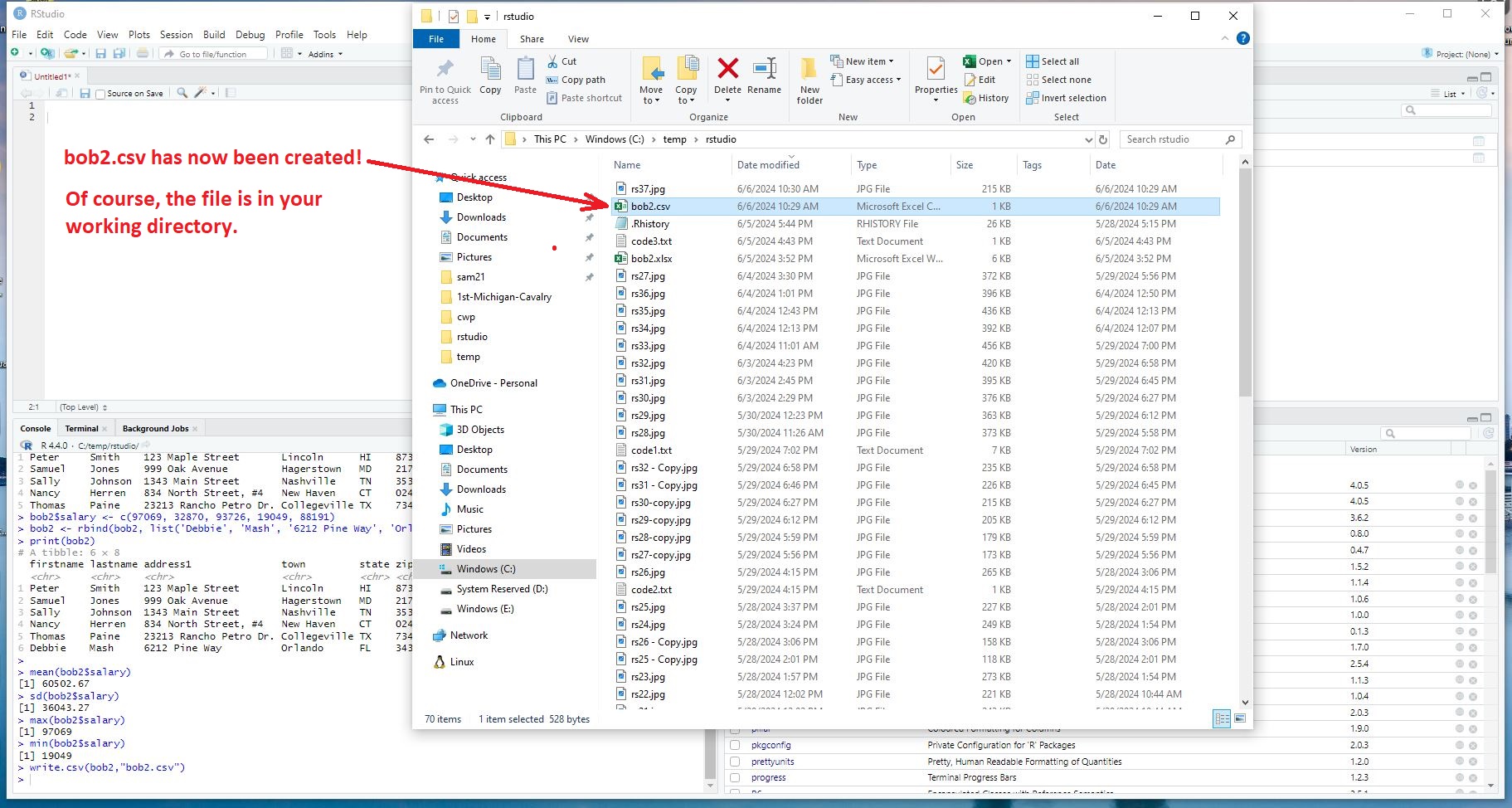Check the pkgconfig package checkbox
This screenshot has height=808, width=1512.
coord(735,745)
